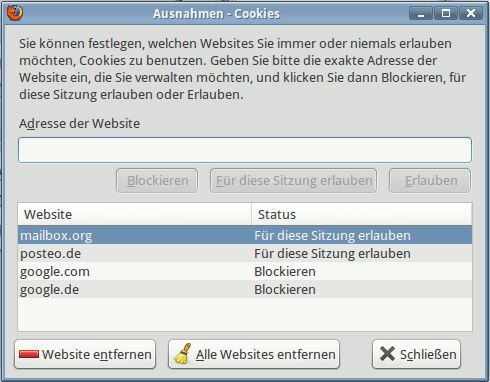Screen dimensions: 490x382
Task: Click Alle Websites entfernen button
Action: [254, 354]
